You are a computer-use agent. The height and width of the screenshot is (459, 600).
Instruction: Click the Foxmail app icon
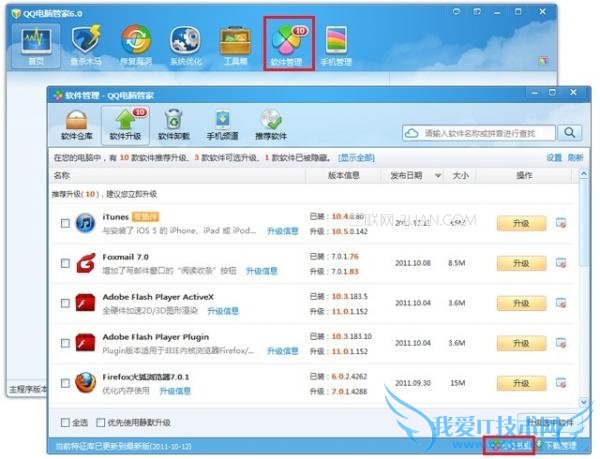(x=85, y=263)
